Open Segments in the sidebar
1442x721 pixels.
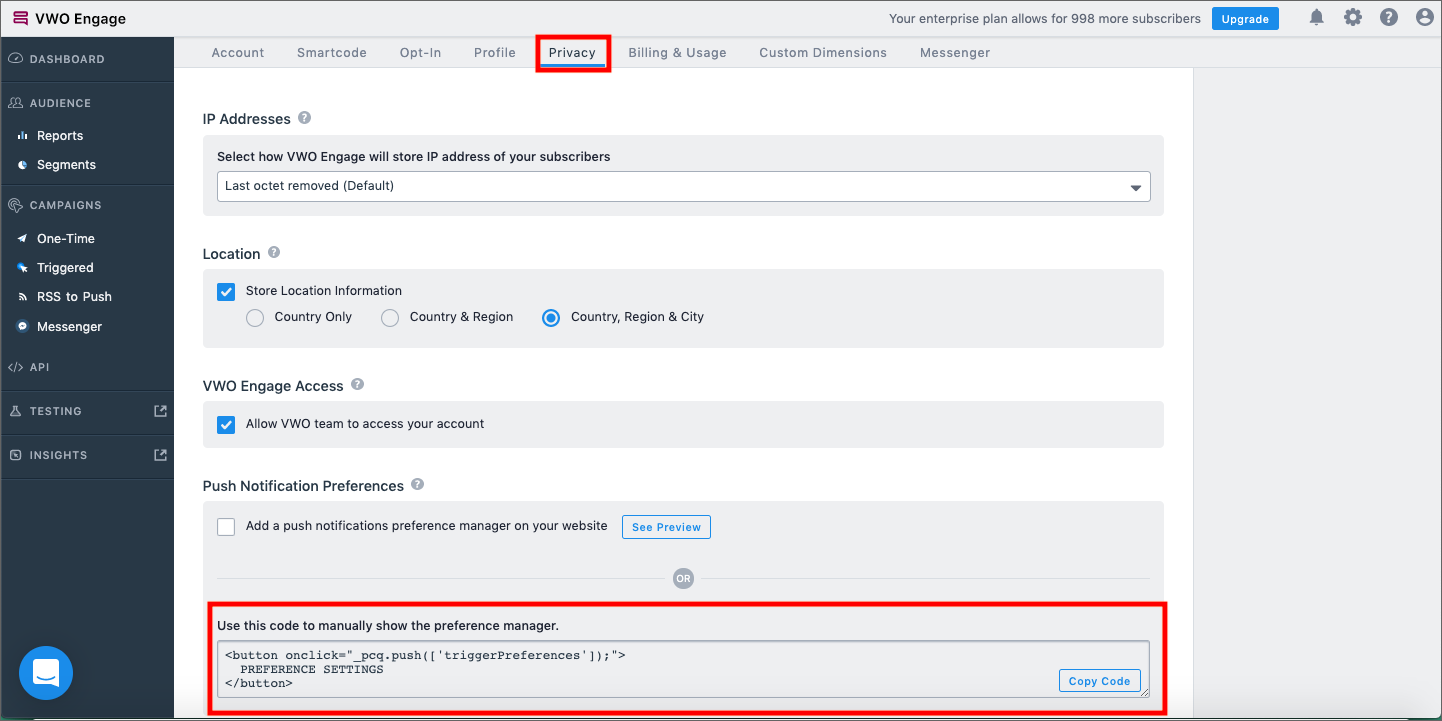pyautogui.click(x=66, y=165)
